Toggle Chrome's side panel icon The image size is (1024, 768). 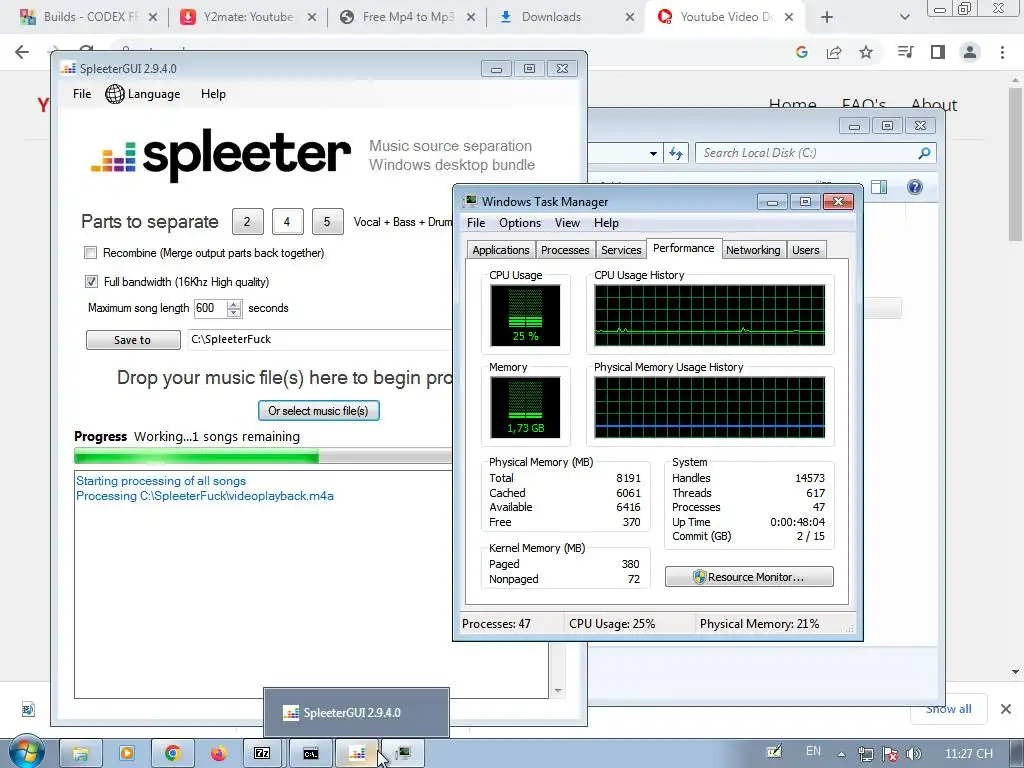938,52
